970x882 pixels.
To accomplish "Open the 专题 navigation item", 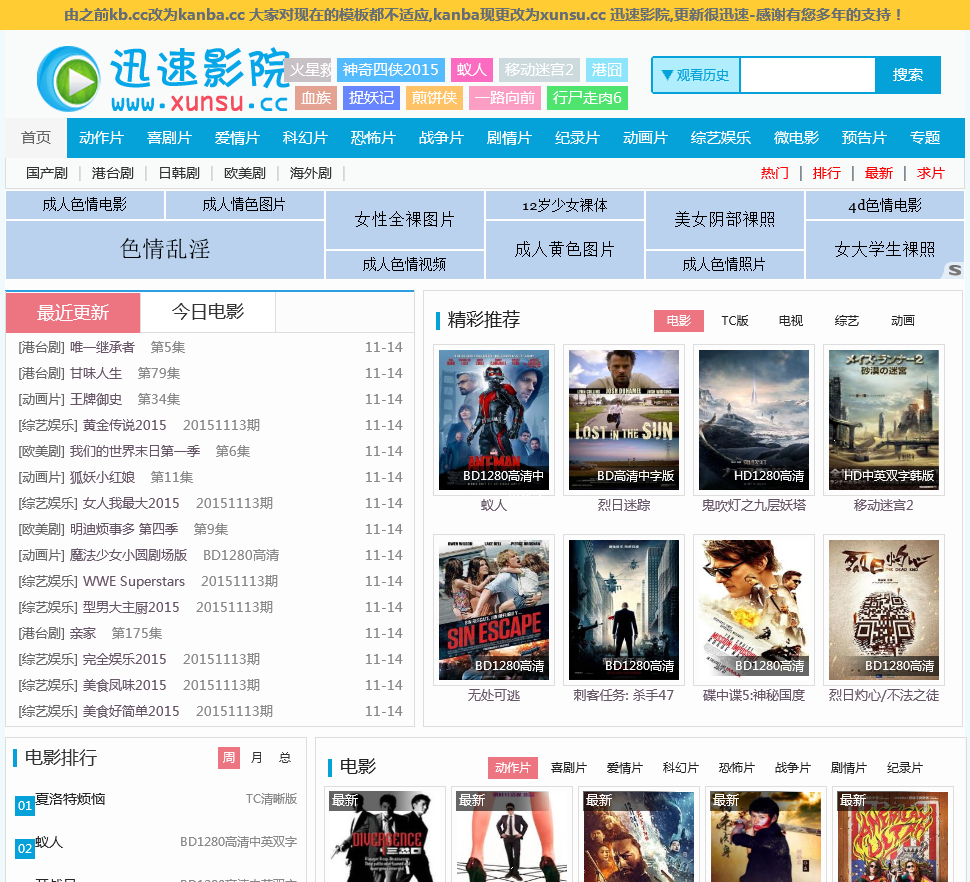I will click(x=925, y=137).
